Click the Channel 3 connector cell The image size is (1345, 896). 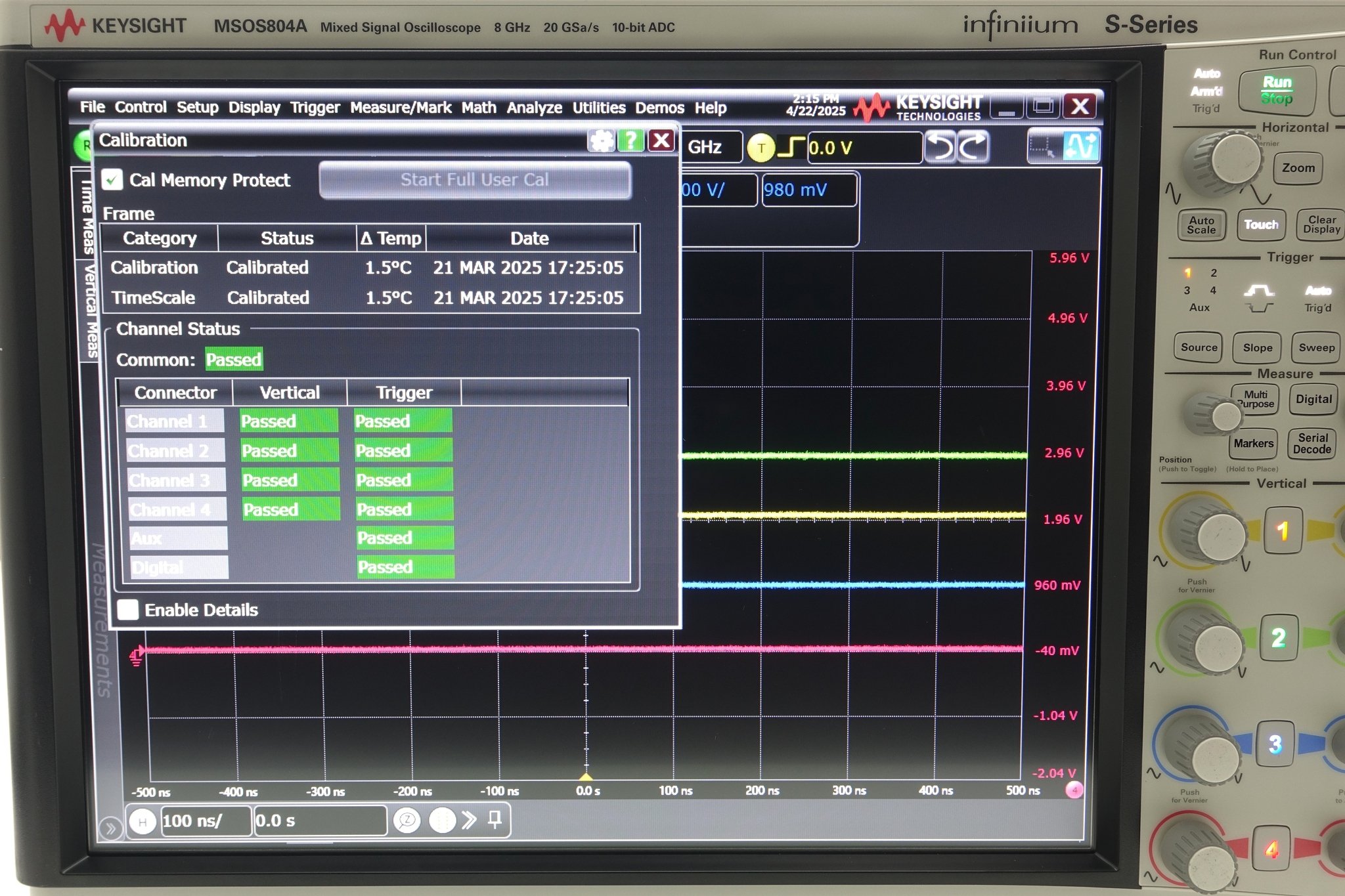pyautogui.click(x=177, y=480)
